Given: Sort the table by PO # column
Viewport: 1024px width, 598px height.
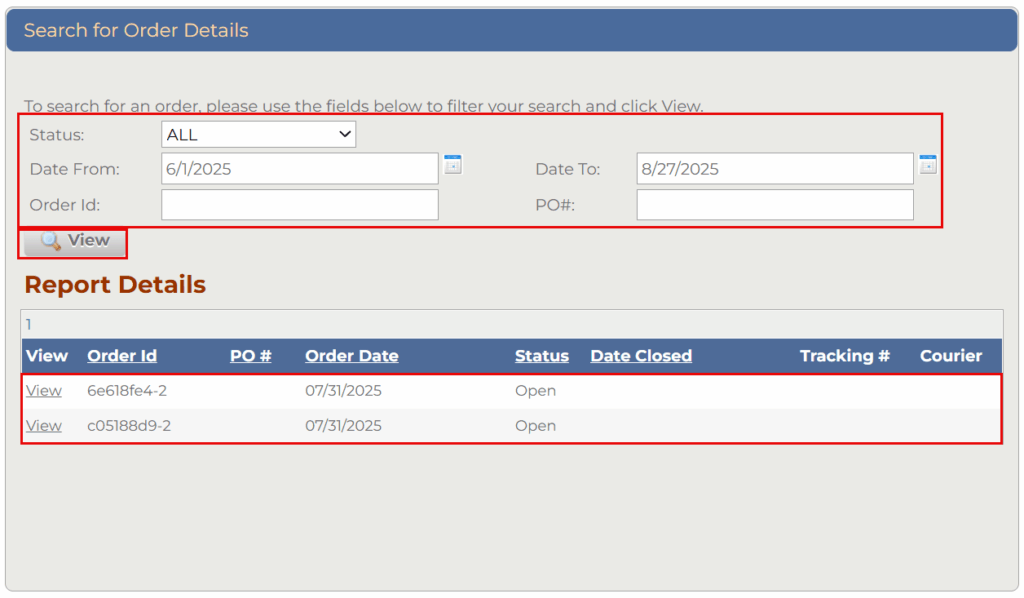Looking at the screenshot, I should [x=250, y=356].
